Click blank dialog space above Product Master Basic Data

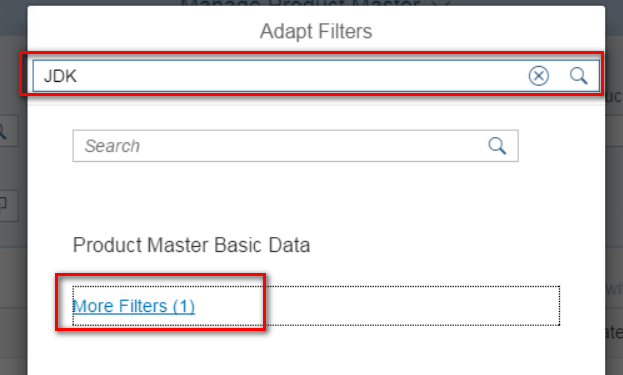(316, 199)
